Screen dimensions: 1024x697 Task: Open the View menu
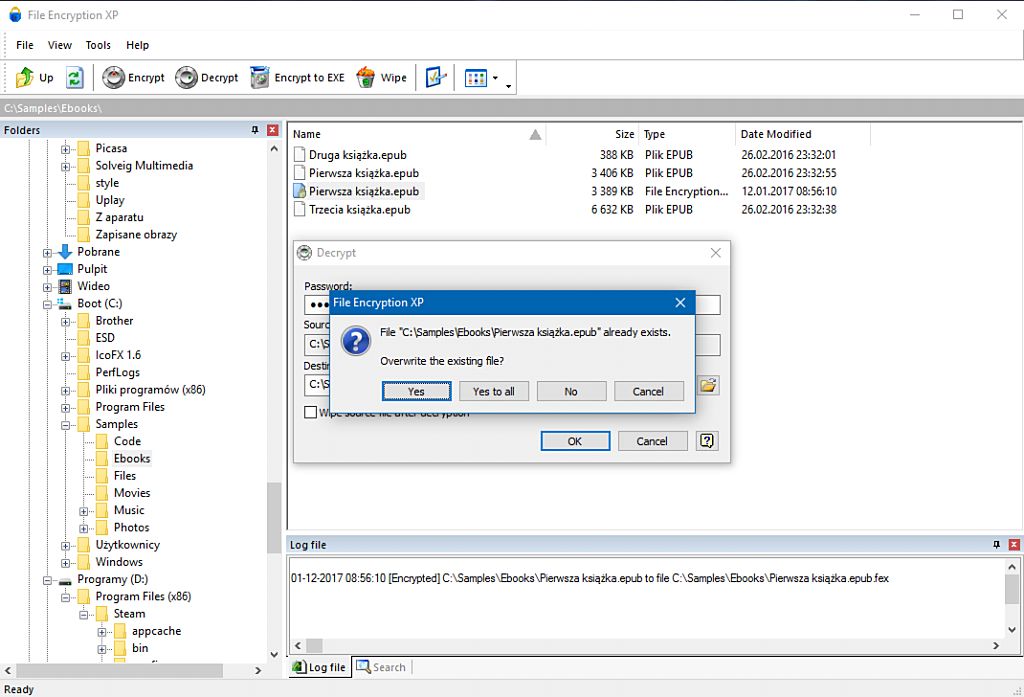(x=59, y=45)
